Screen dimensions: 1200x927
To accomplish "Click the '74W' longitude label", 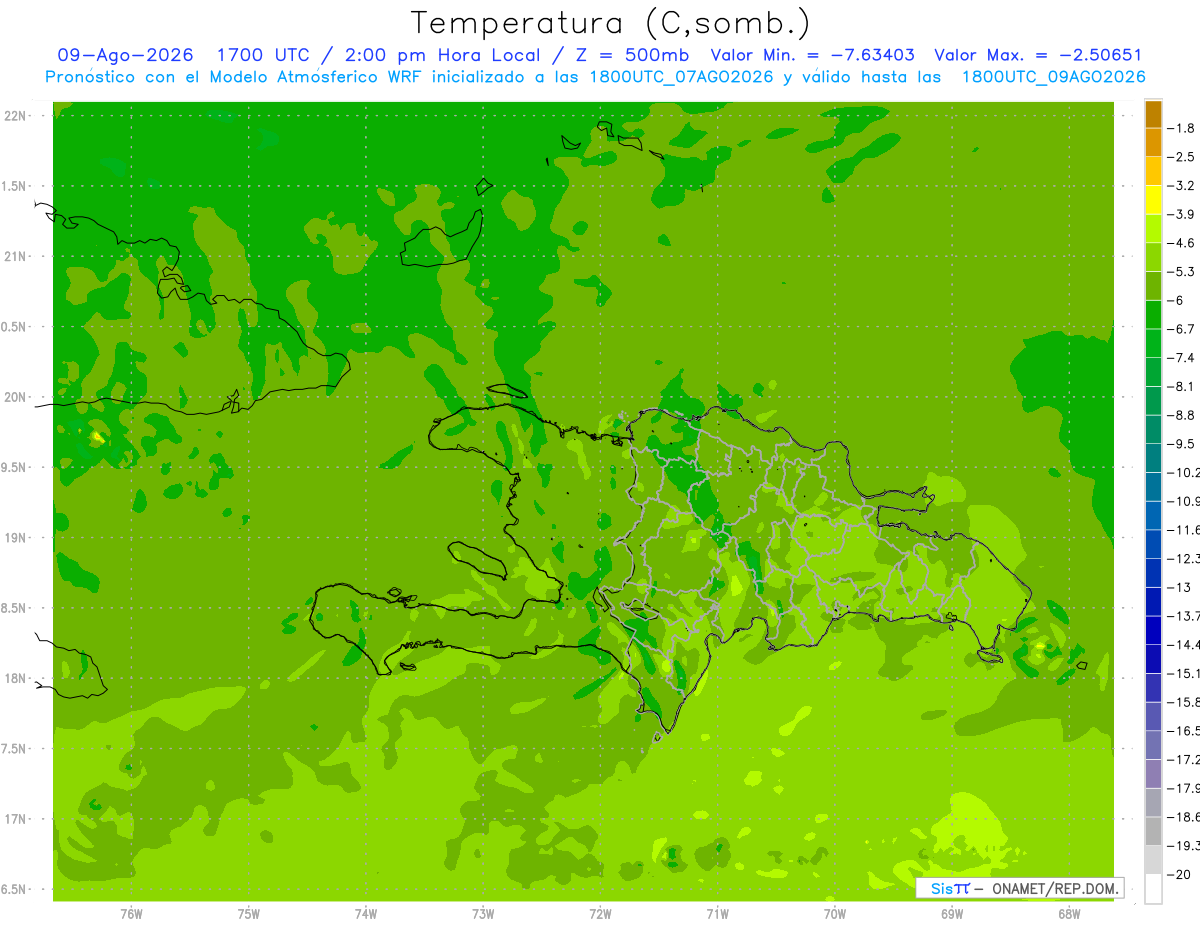I will [365, 913].
